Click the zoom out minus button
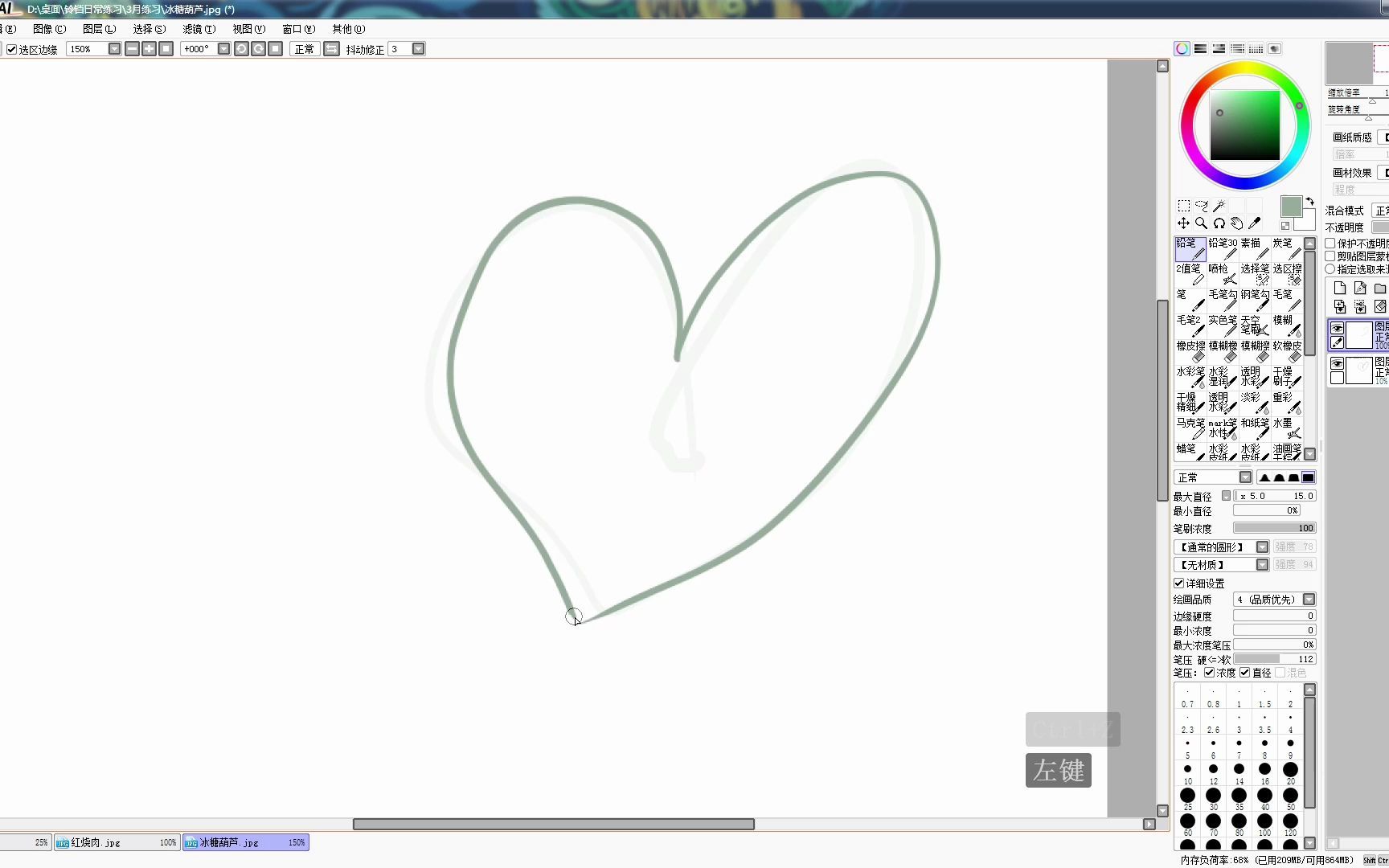The image size is (1389, 868). (x=132, y=49)
